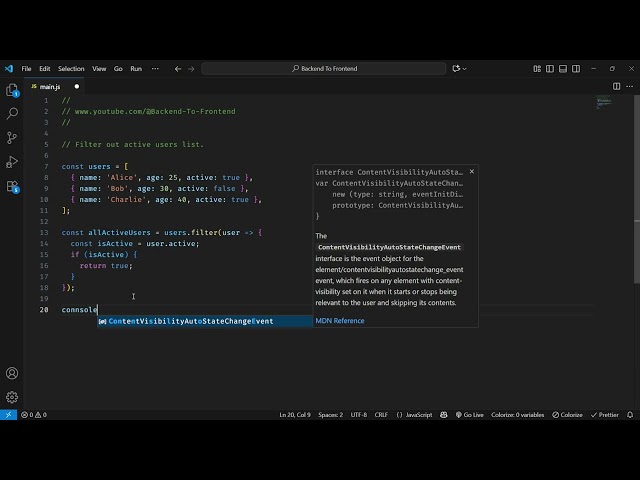The height and width of the screenshot is (480, 640).
Task: Open the Go menu
Action: pyautogui.click(x=118, y=69)
